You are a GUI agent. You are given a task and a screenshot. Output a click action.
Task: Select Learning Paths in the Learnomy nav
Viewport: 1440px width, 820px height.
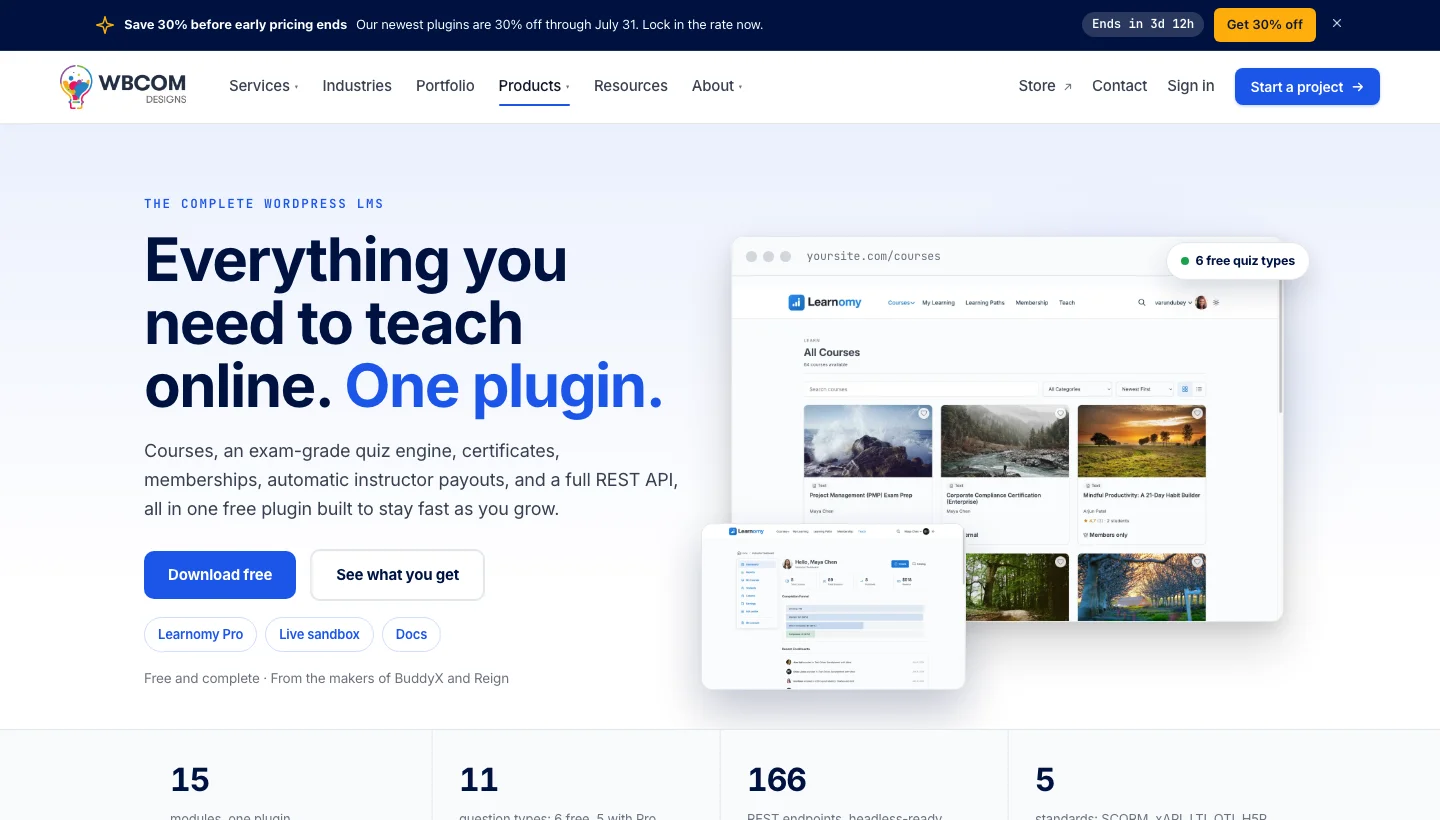click(x=985, y=302)
